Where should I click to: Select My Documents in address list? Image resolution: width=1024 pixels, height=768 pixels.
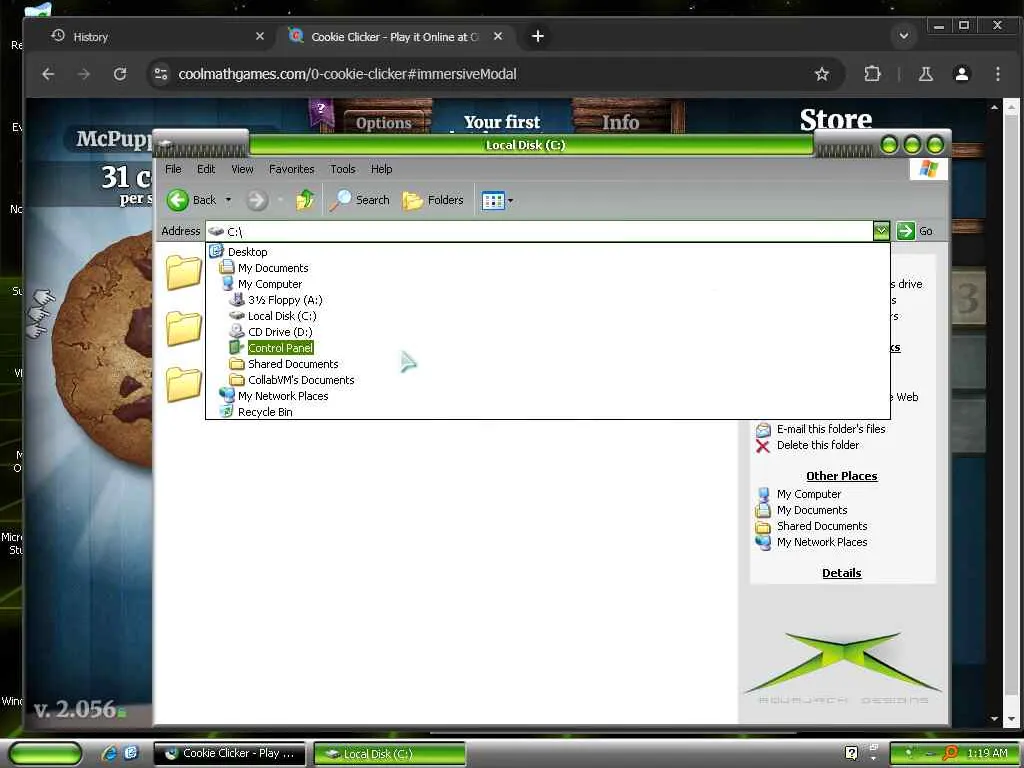(273, 268)
